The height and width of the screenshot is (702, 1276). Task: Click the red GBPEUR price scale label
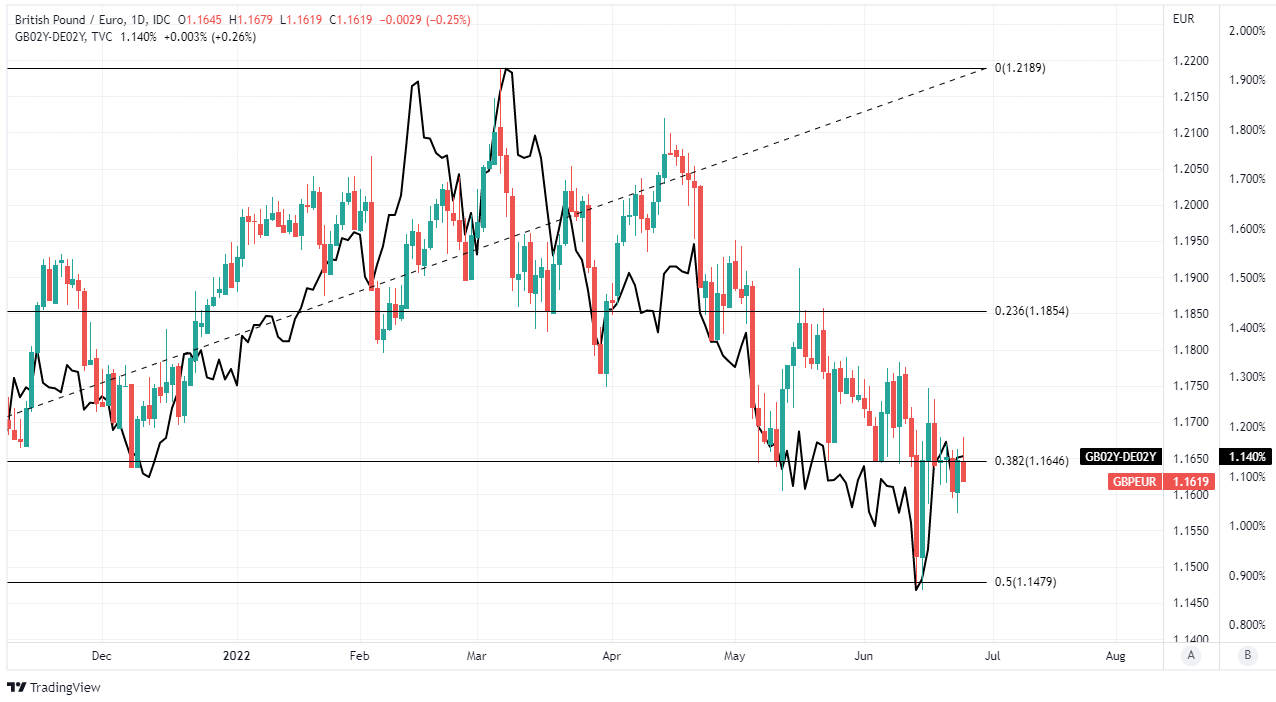1134,482
